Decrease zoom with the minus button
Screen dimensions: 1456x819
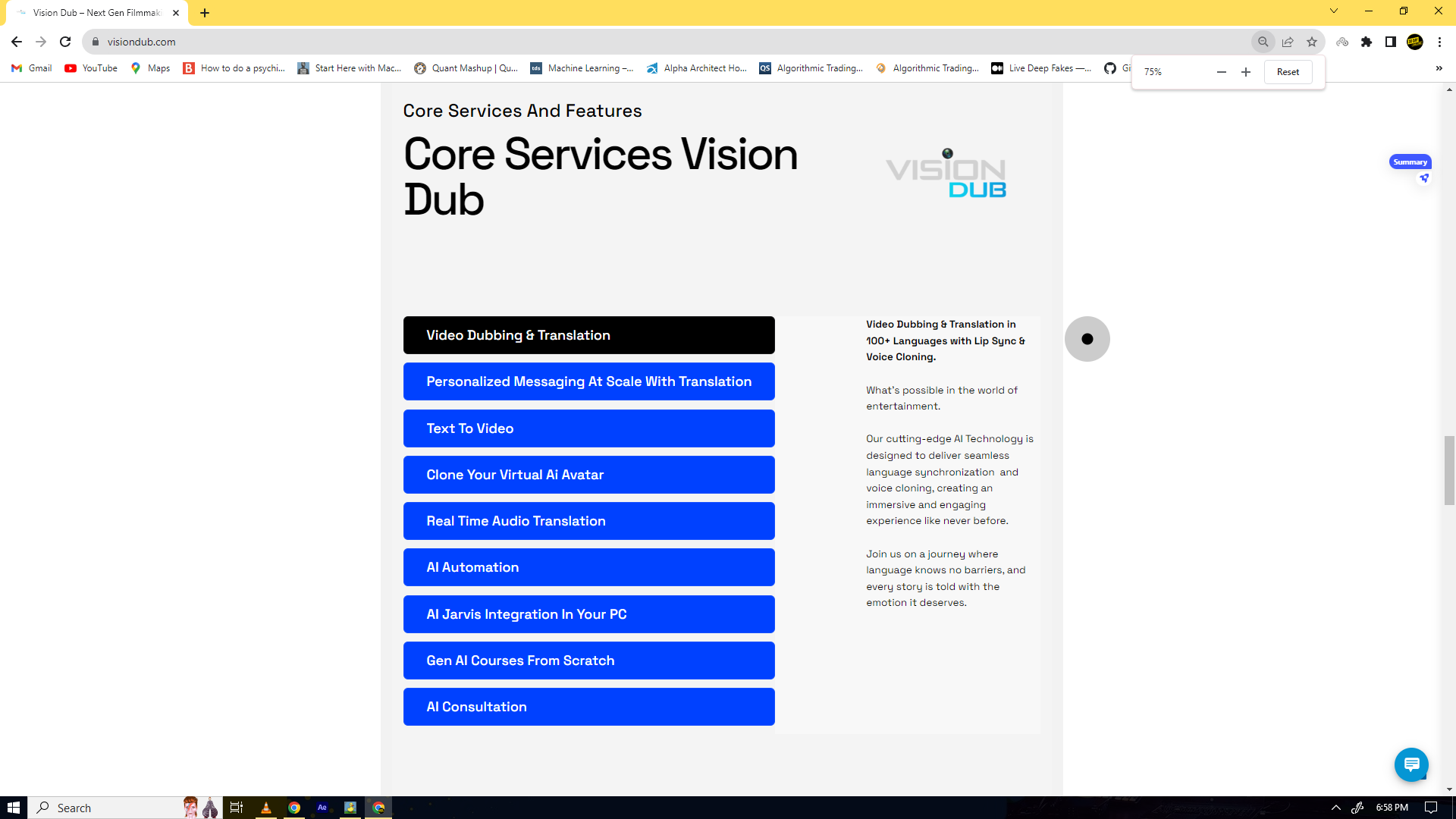coord(1222,72)
